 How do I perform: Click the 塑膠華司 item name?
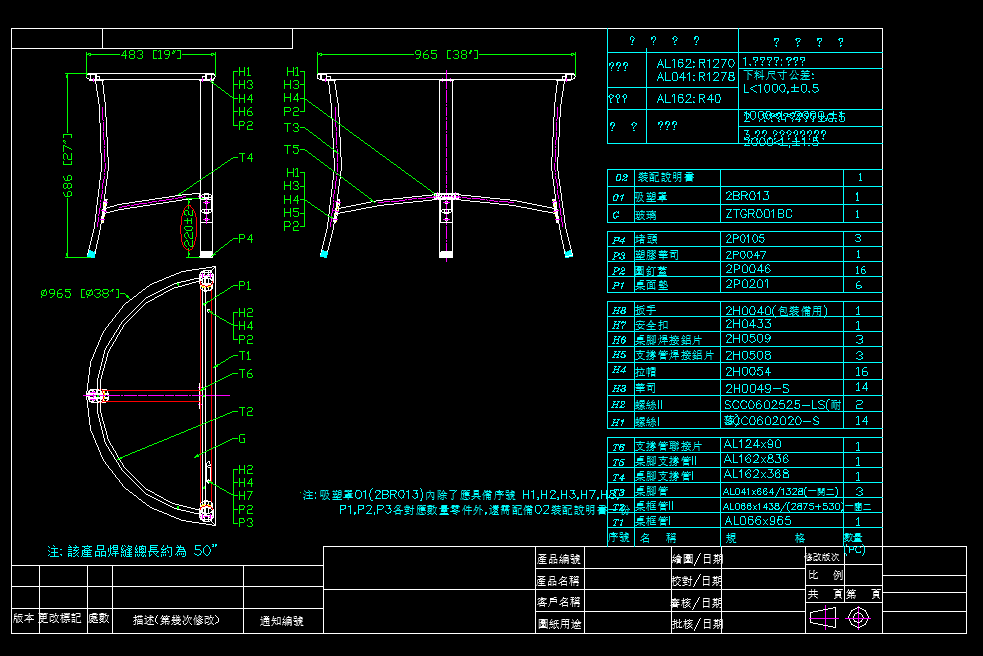point(656,255)
